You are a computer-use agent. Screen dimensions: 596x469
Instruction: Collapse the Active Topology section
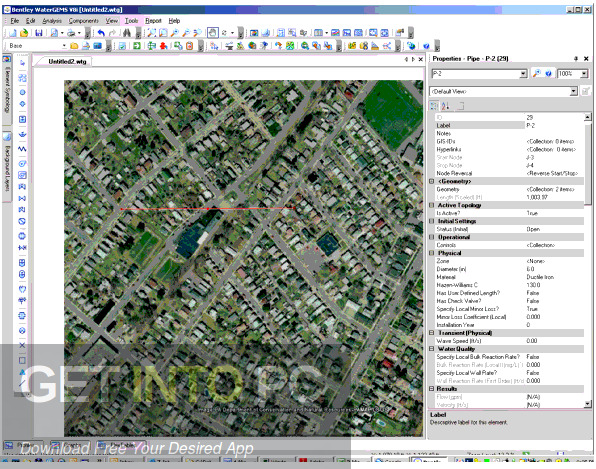pyautogui.click(x=432, y=205)
